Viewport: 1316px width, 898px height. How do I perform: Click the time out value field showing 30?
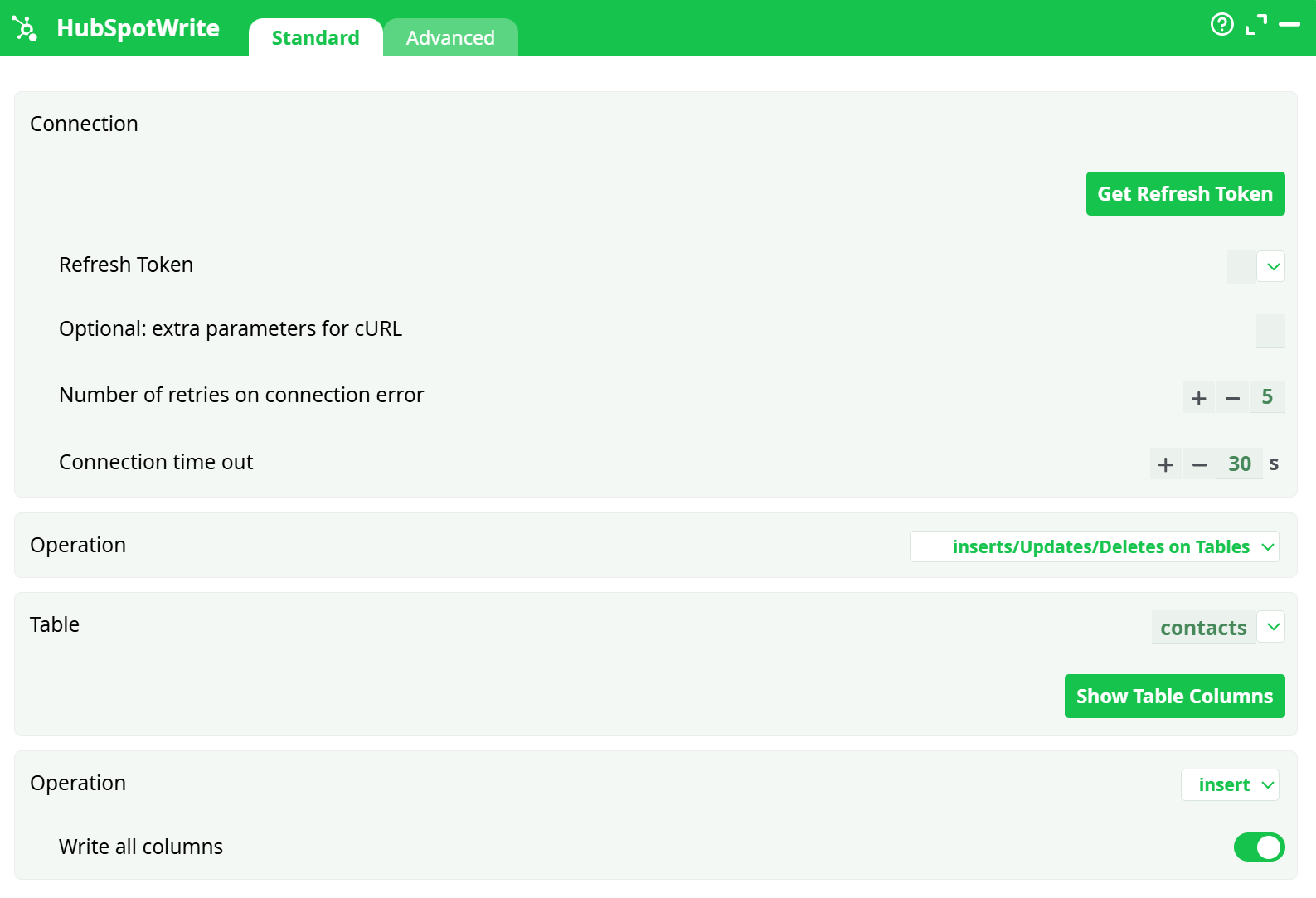click(x=1239, y=464)
